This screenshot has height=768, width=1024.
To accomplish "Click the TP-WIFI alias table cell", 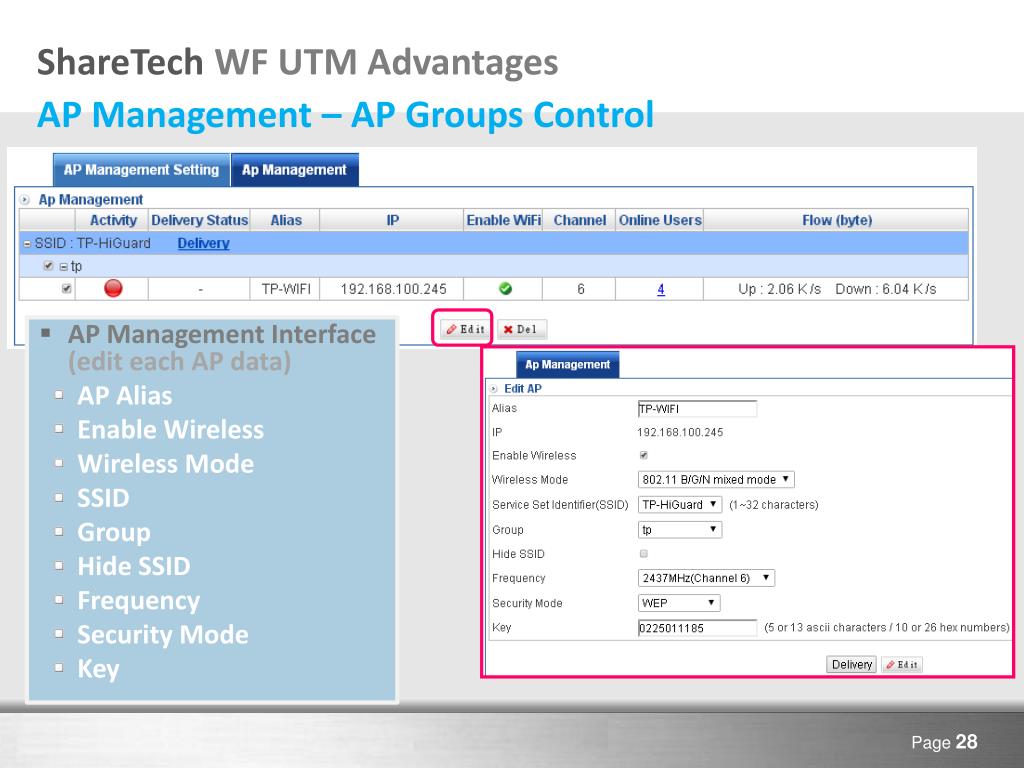I will pos(285,289).
